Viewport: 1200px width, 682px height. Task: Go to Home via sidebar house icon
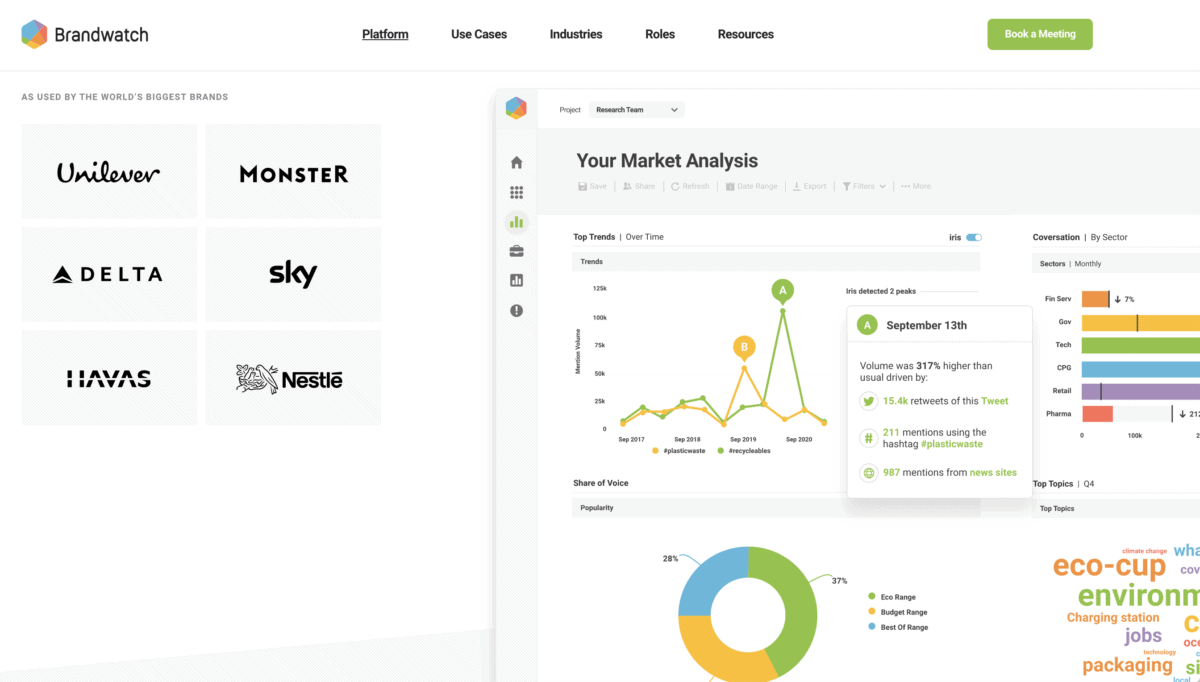pyautogui.click(x=517, y=162)
